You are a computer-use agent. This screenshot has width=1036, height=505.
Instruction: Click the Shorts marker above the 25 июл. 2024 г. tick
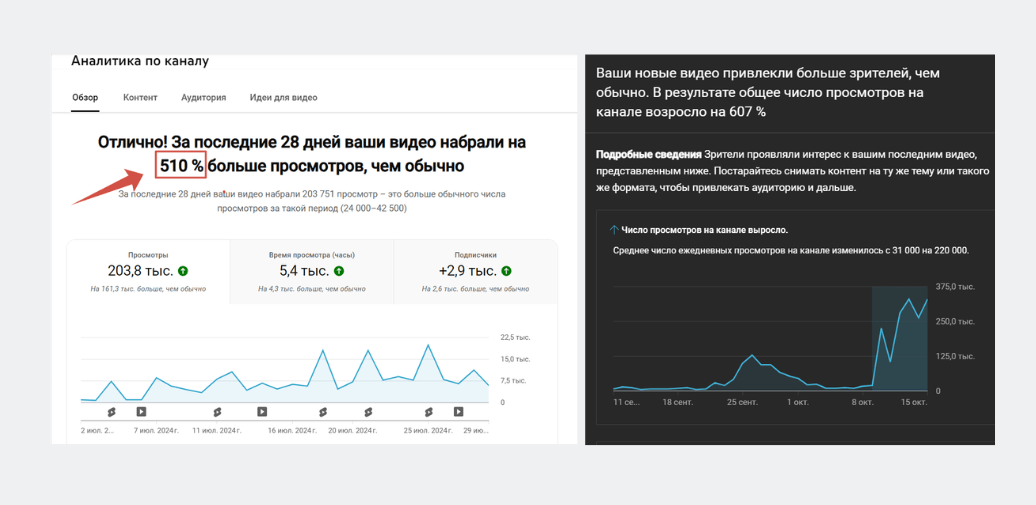(x=429, y=412)
